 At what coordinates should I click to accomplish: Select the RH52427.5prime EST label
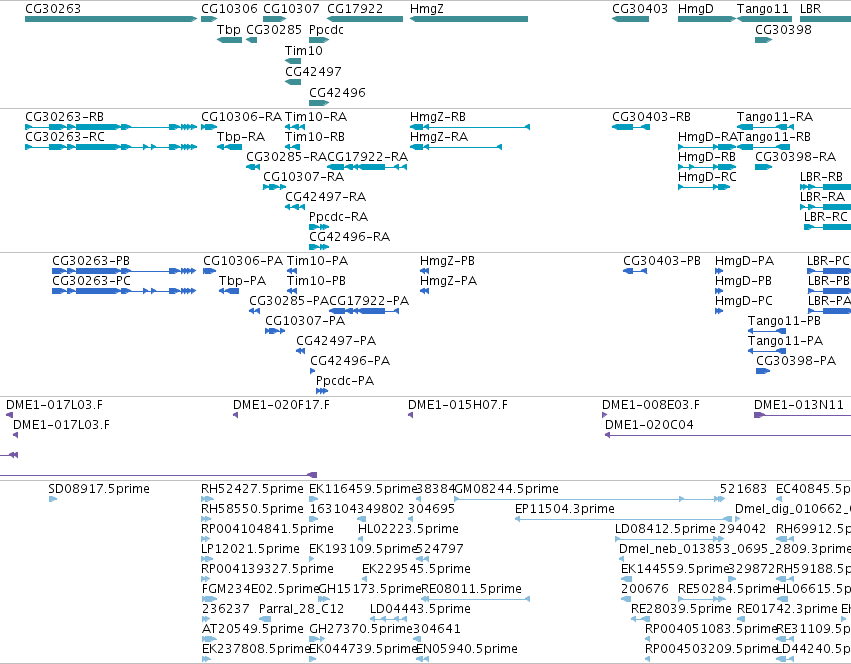[252, 489]
